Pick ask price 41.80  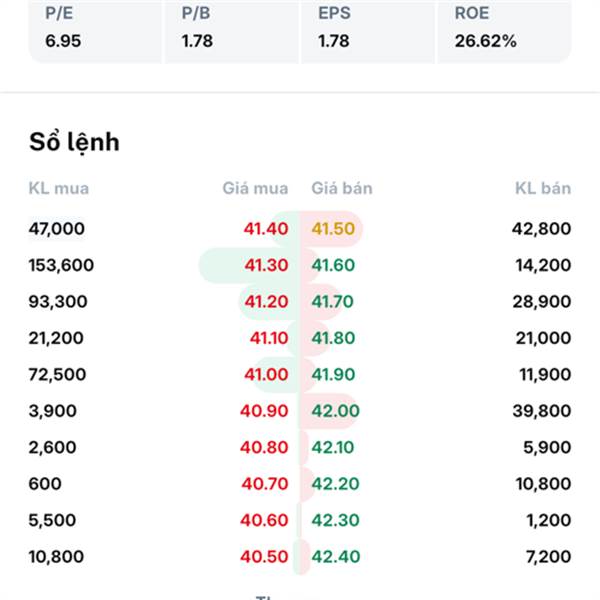[x=333, y=338]
